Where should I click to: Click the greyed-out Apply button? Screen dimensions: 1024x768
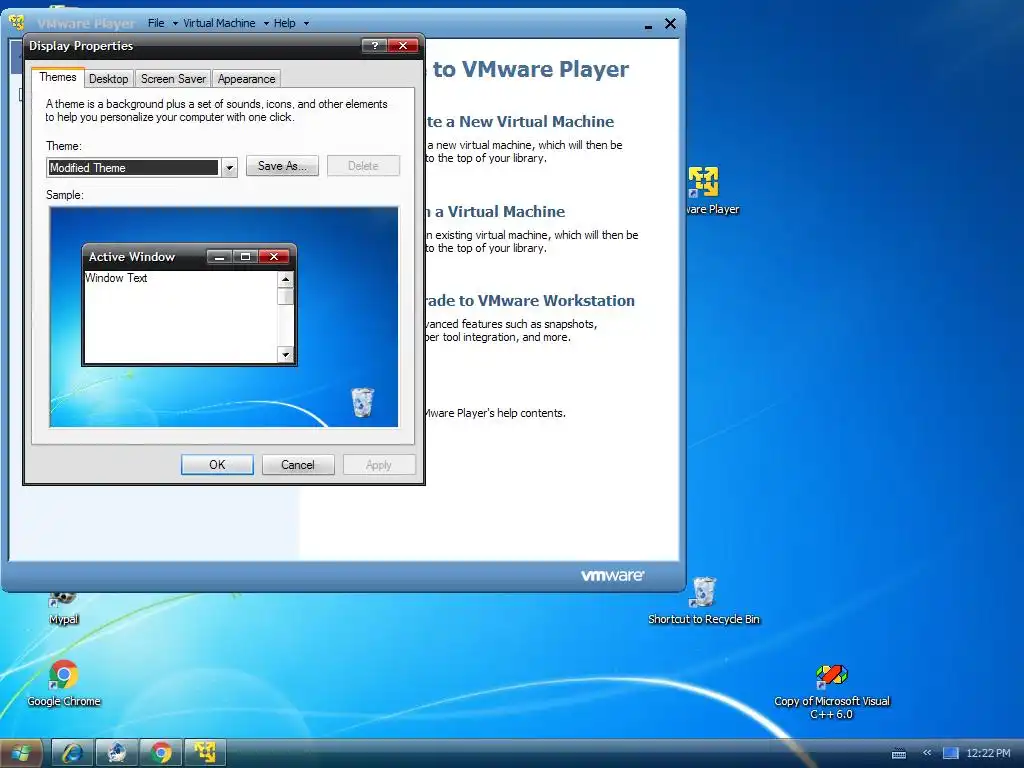(x=379, y=465)
